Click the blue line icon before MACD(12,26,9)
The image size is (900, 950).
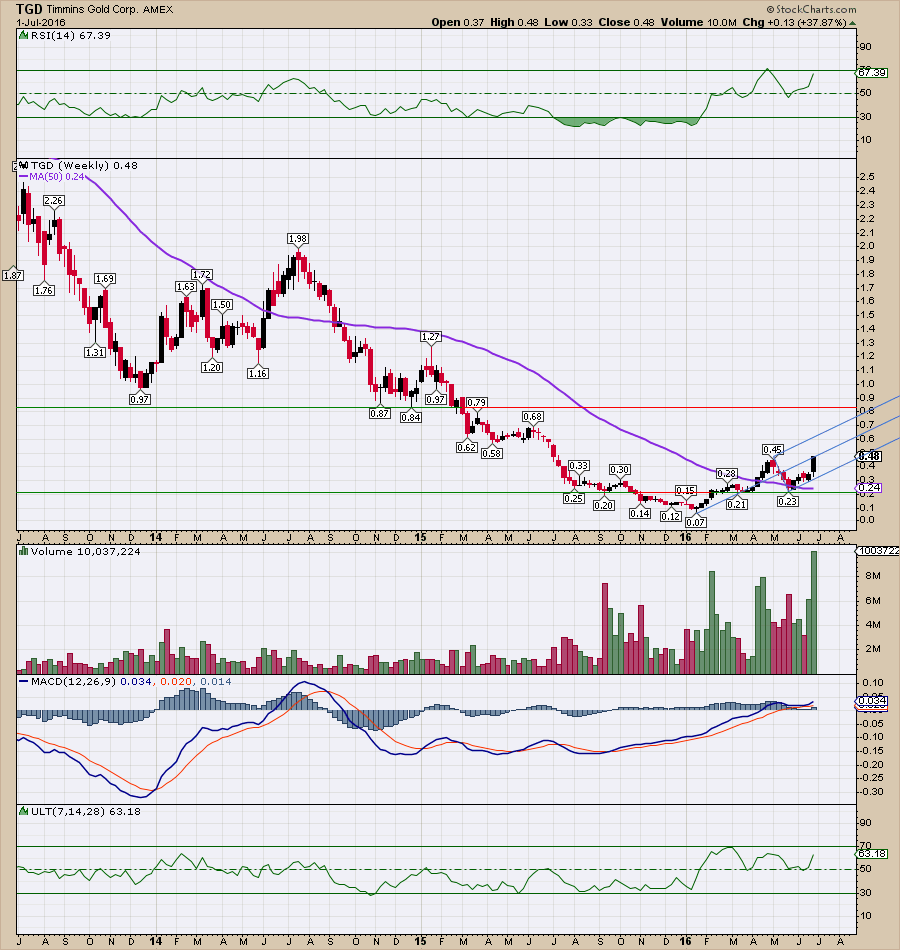[x=24, y=682]
